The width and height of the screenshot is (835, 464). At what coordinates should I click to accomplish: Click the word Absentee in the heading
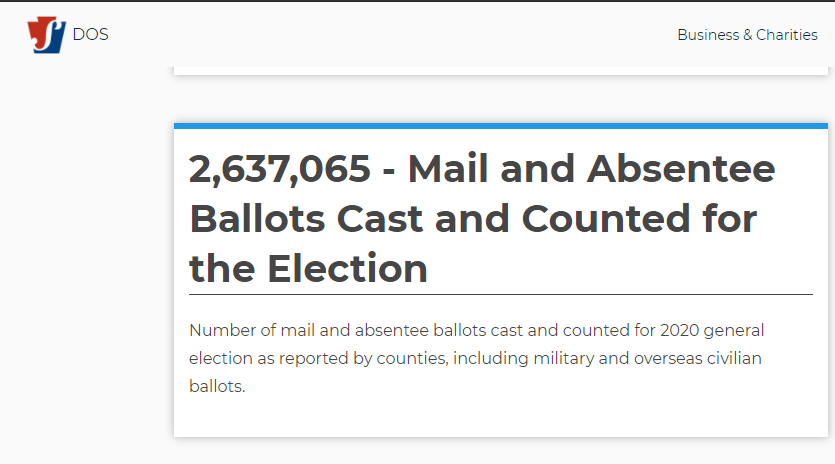coord(681,169)
